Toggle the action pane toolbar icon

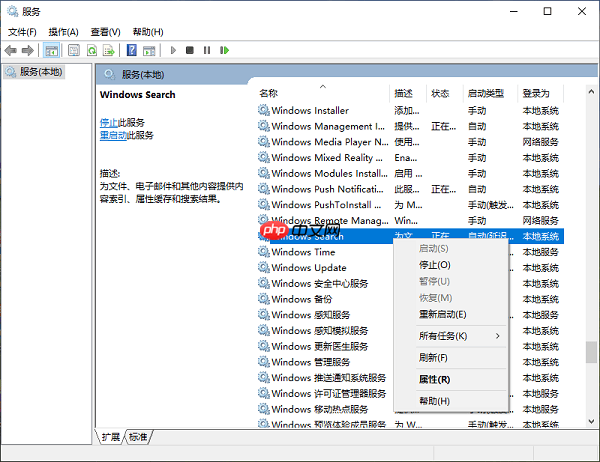coord(149,50)
